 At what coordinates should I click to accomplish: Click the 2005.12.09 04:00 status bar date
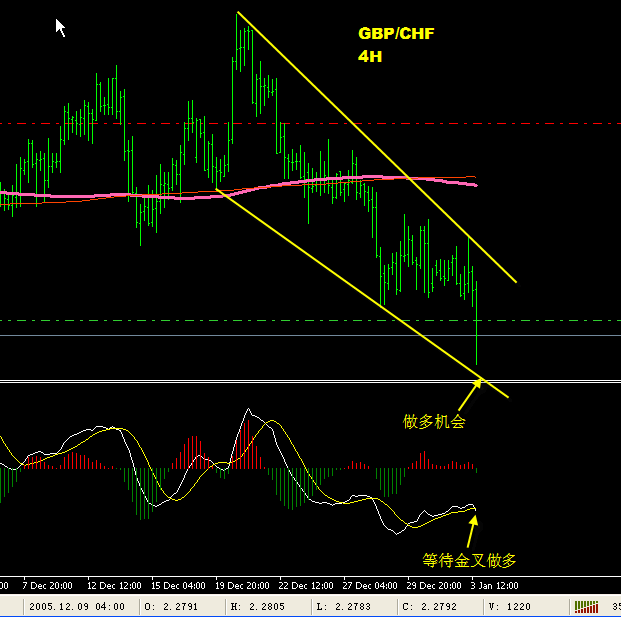[x=77, y=606]
